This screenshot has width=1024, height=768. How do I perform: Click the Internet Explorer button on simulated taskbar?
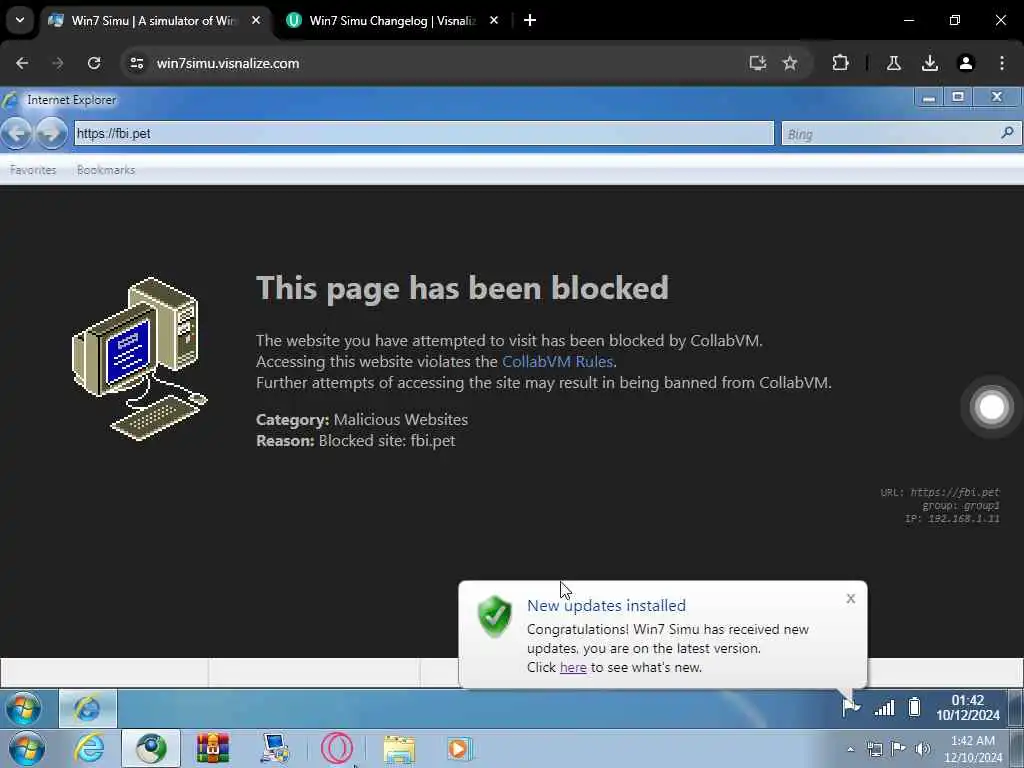click(88, 708)
